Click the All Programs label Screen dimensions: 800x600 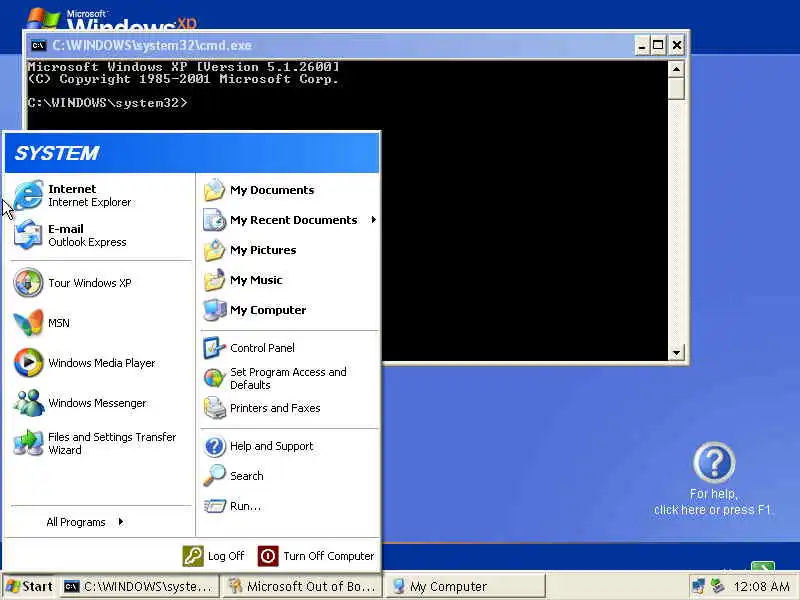coord(76,522)
